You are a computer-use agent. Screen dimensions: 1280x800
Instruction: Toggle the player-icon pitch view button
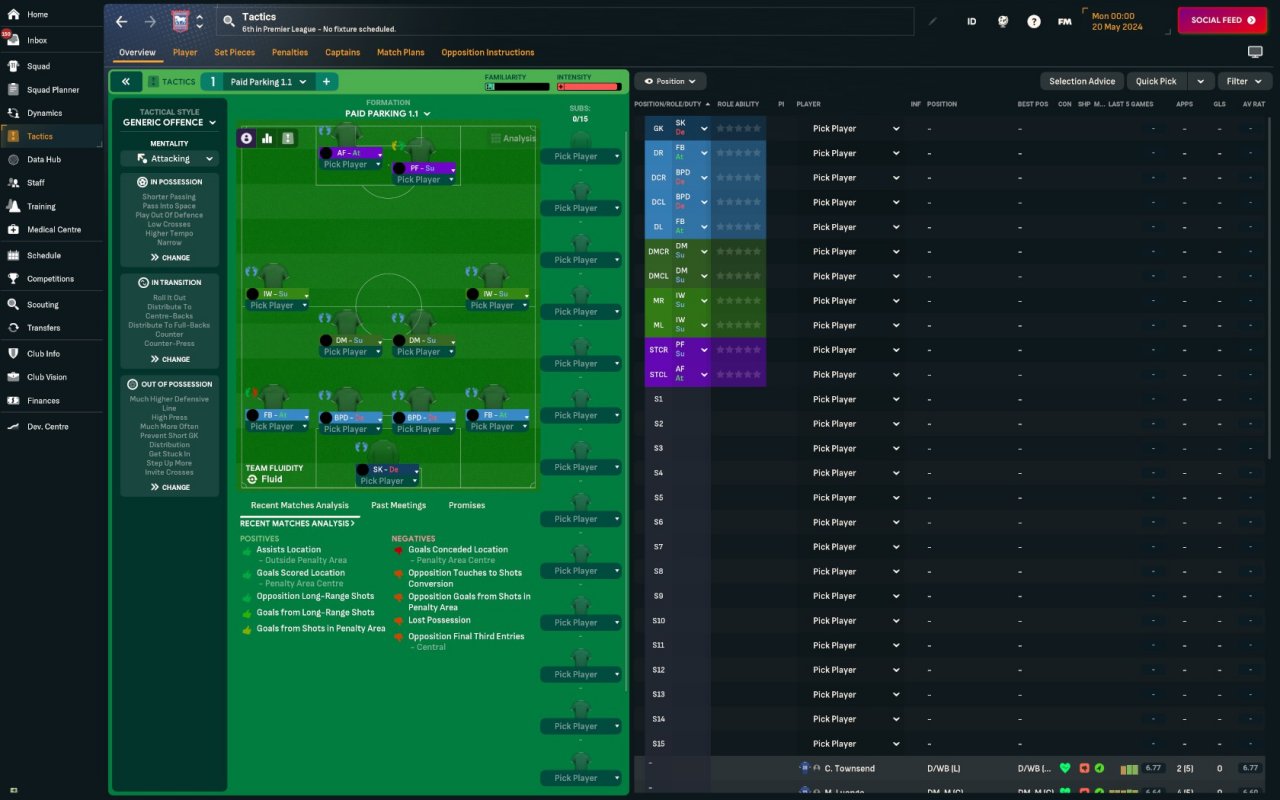click(x=246, y=138)
